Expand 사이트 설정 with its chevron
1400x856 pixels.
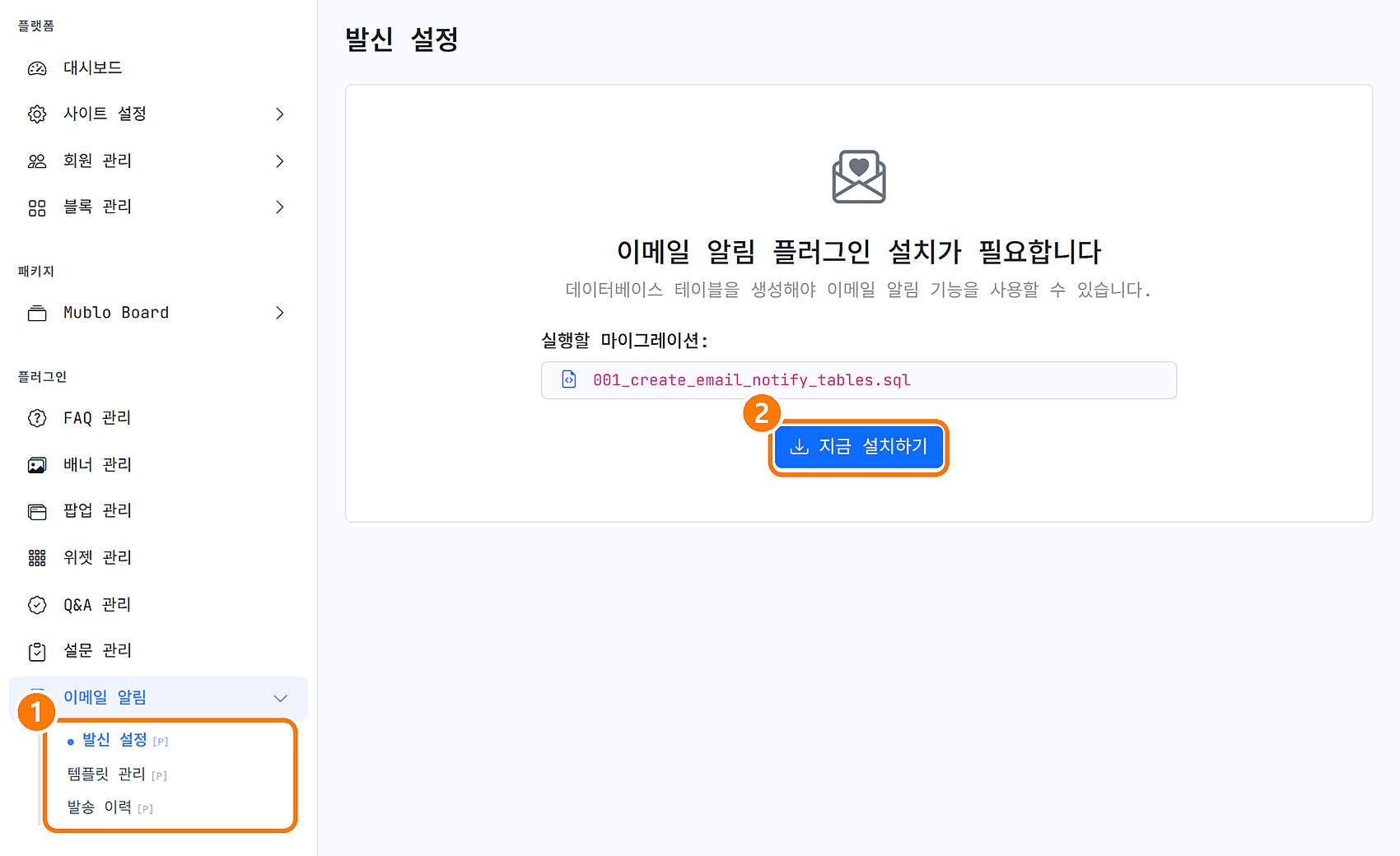click(280, 114)
